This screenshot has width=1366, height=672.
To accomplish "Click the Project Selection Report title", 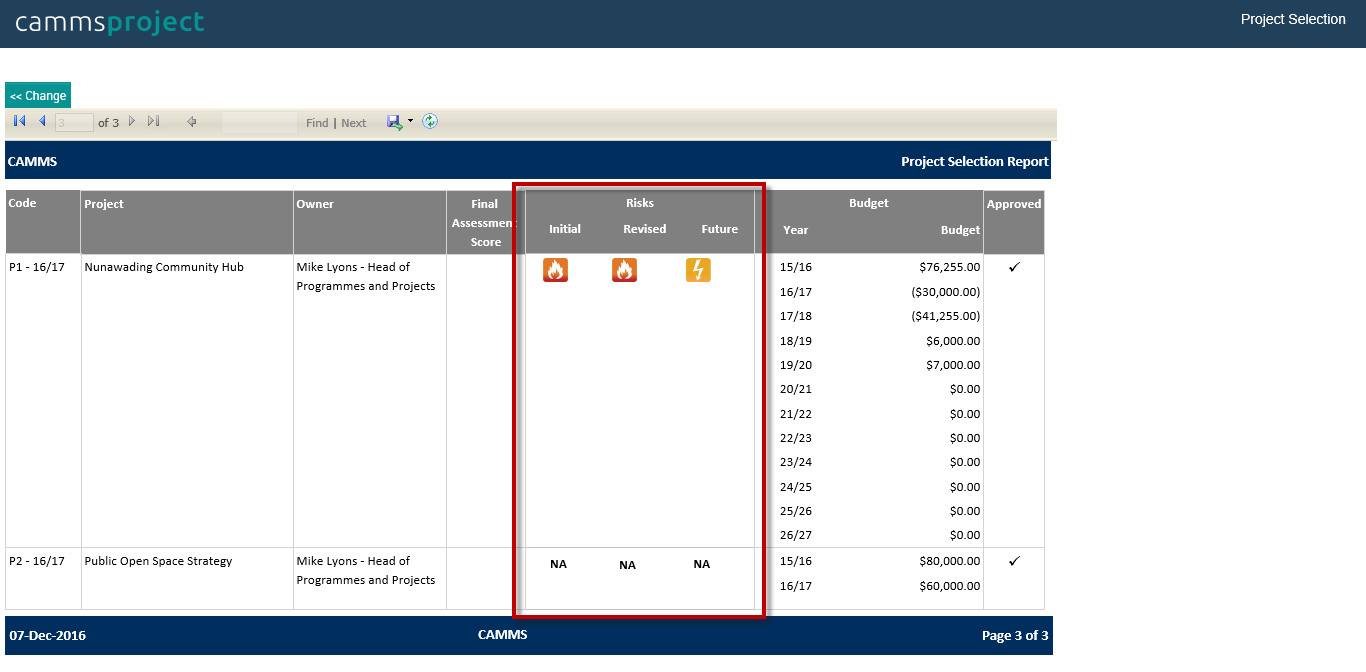I will tap(975, 161).
